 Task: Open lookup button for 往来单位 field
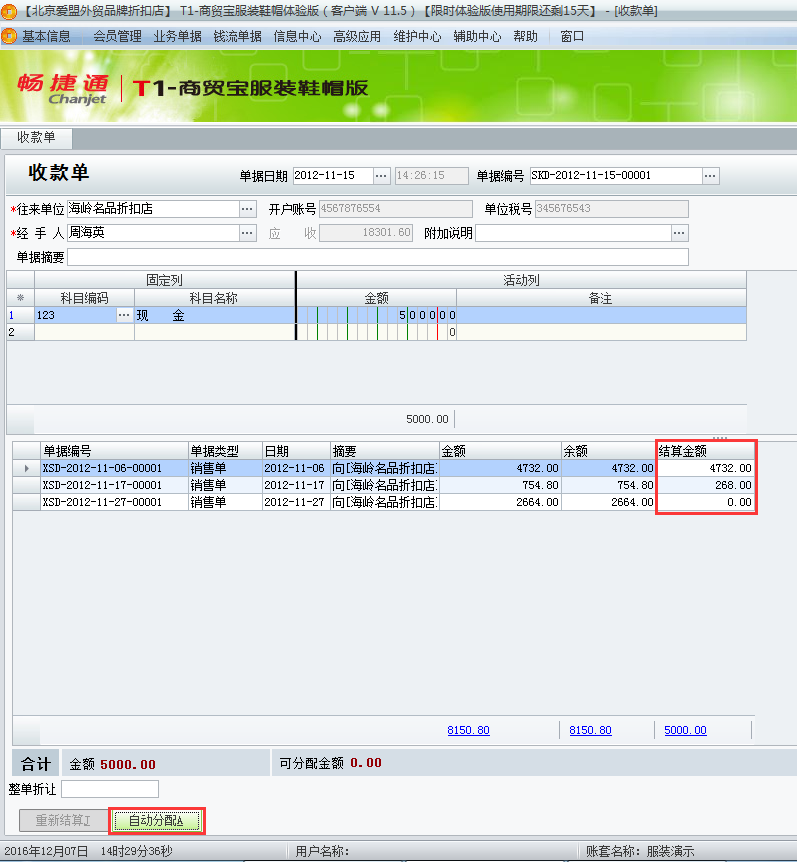click(247, 209)
